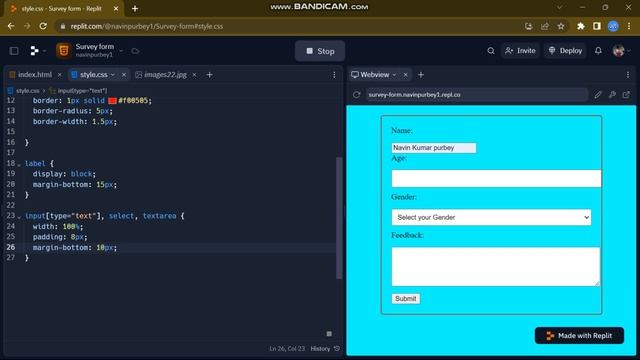
Task: Open the search magnifier in Replit header
Action: tap(491, 51)
